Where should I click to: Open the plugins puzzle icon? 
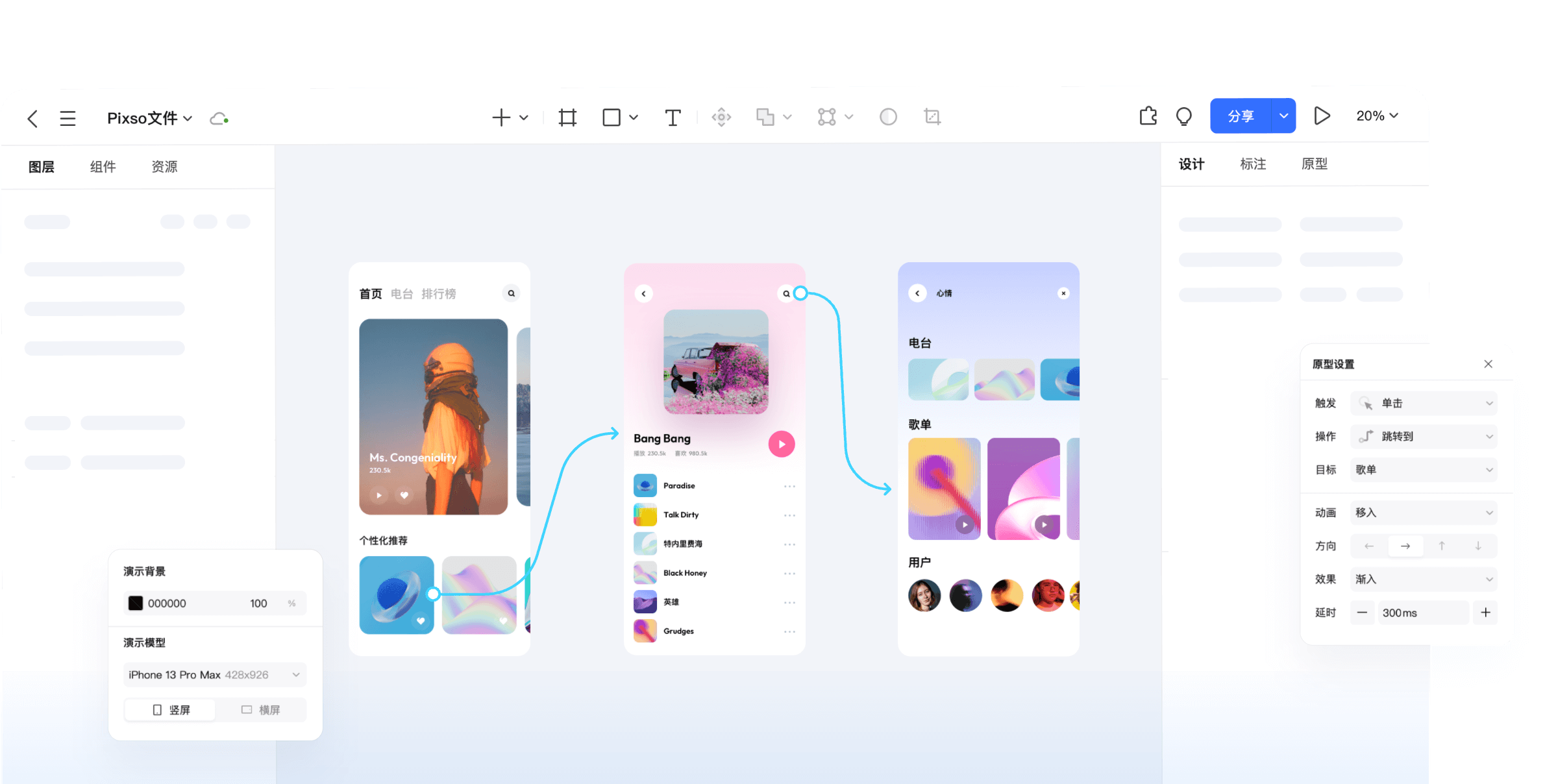click(x=1148, y=116)
